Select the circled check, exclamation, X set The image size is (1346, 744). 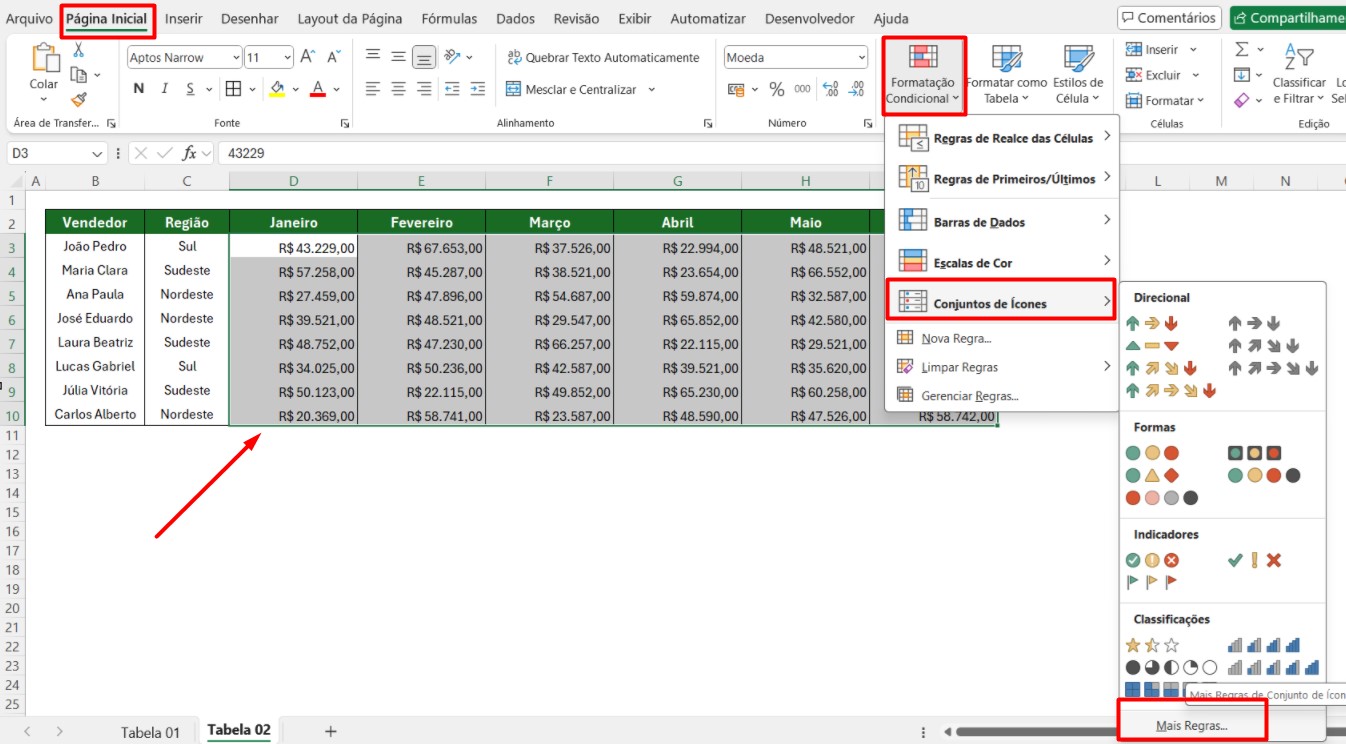coord(1152,561)
